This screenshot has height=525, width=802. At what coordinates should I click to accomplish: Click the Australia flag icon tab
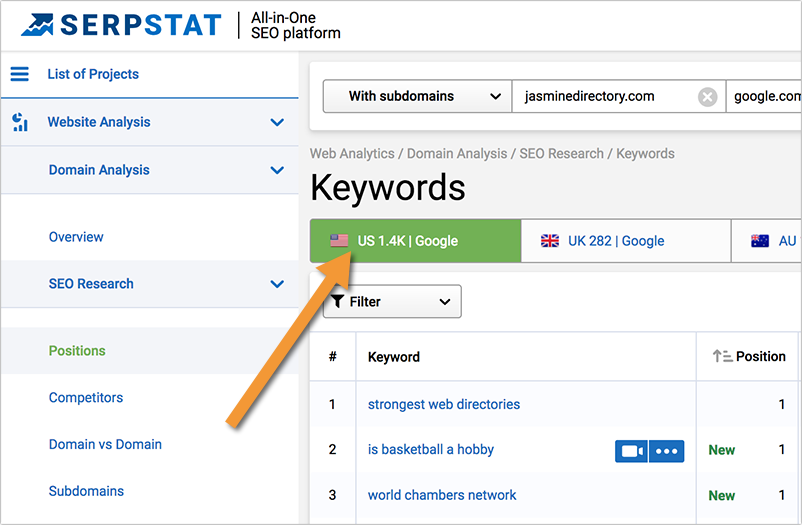pyautogui.click(x=760, y=241)
